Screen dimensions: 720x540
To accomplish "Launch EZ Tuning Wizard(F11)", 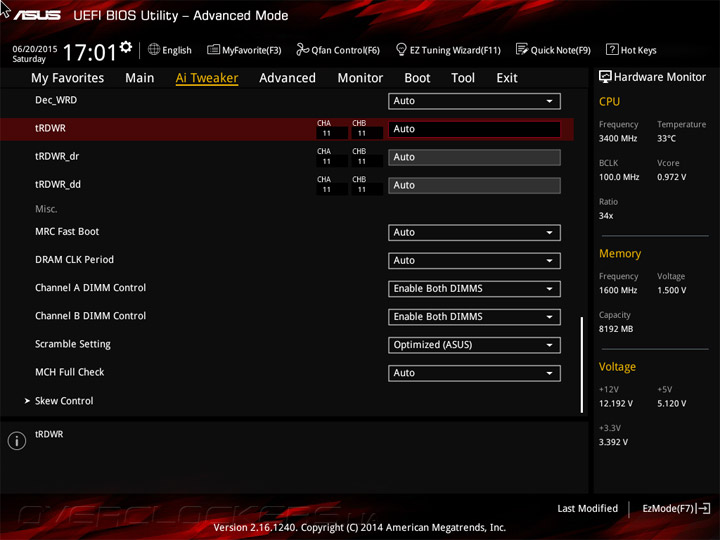I will point(448,50).
